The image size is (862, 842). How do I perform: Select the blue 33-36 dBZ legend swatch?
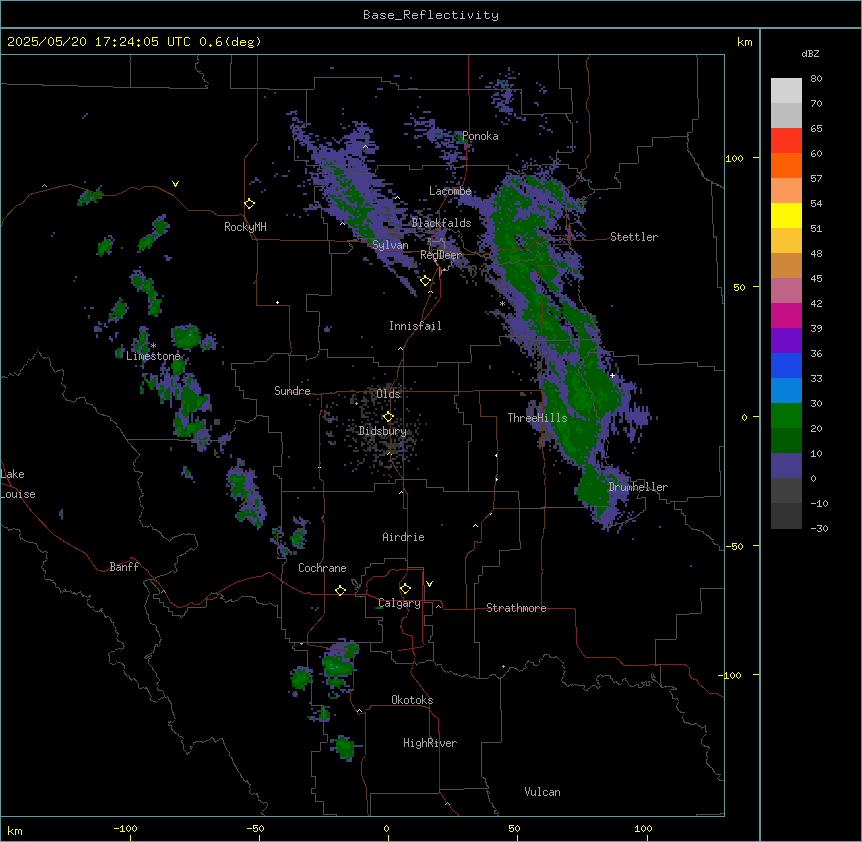click(786, 365)
